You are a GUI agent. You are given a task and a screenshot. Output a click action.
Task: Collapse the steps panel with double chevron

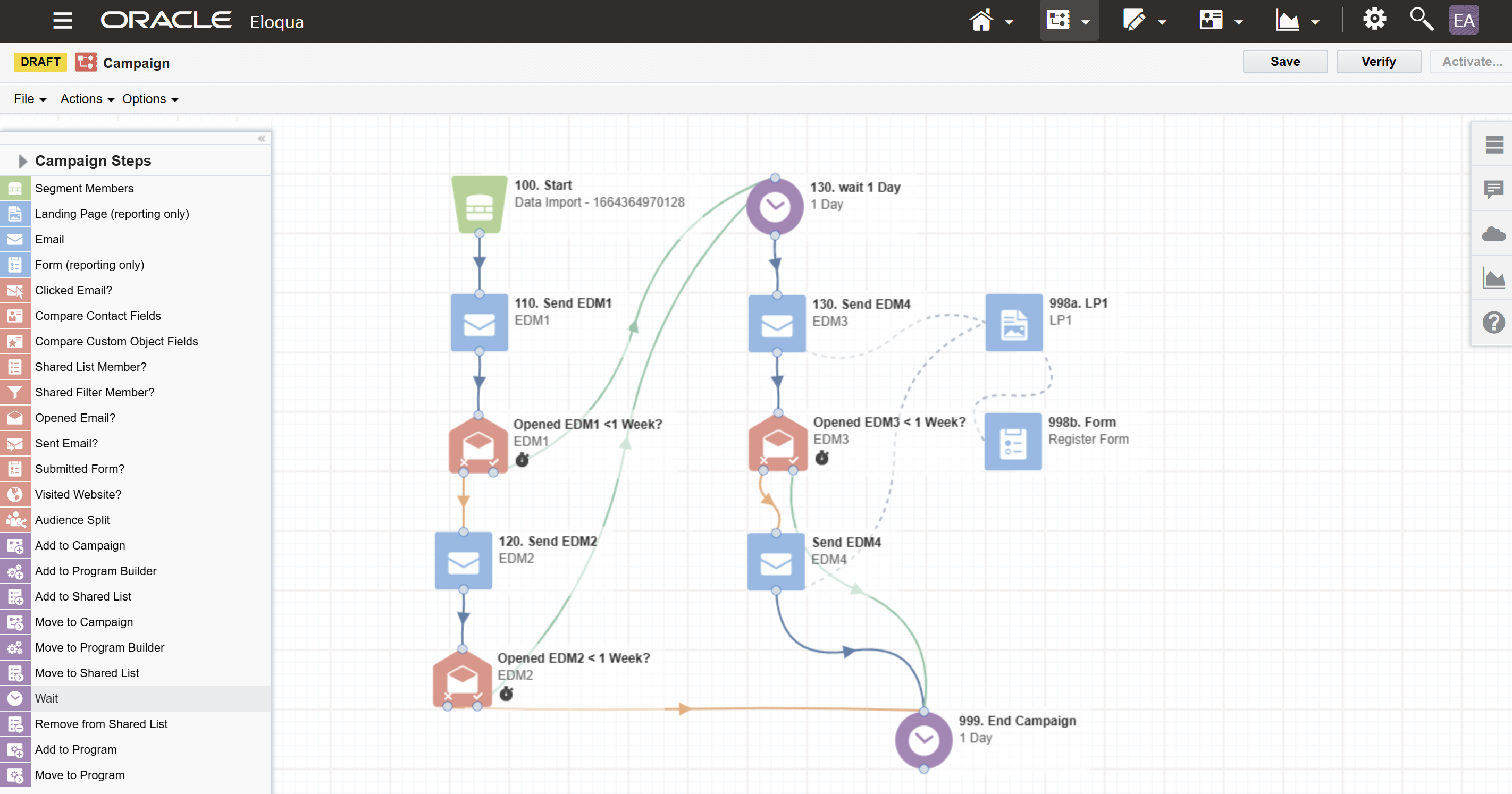coord(262,139)
